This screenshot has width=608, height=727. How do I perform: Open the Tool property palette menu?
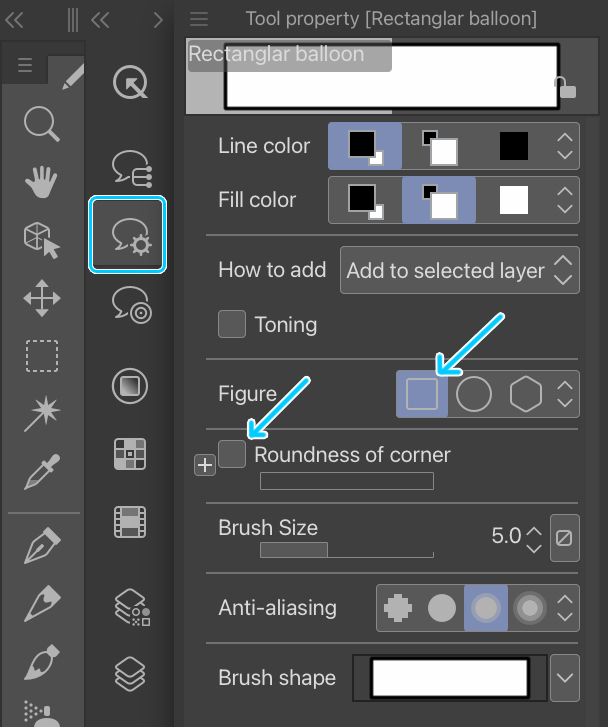199,19
